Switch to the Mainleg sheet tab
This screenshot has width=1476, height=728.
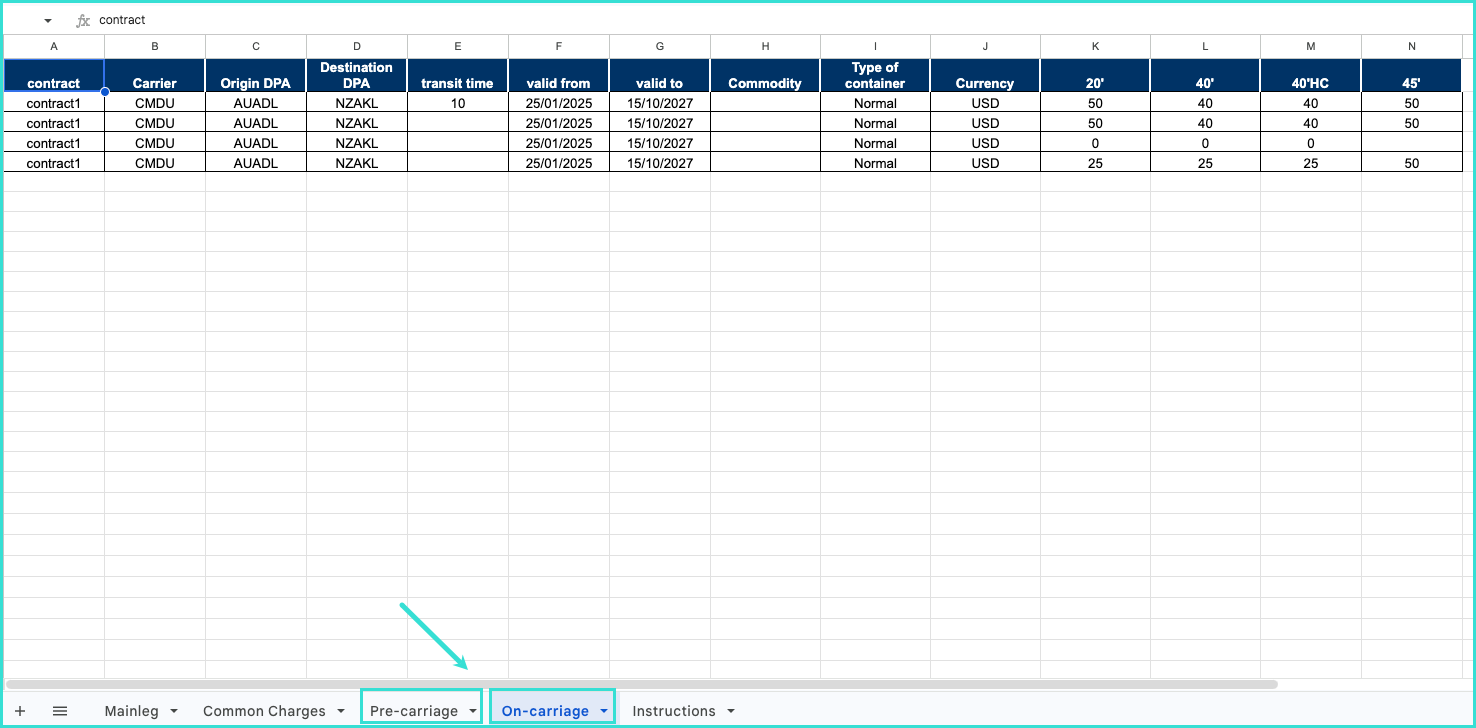coord(131,711)
